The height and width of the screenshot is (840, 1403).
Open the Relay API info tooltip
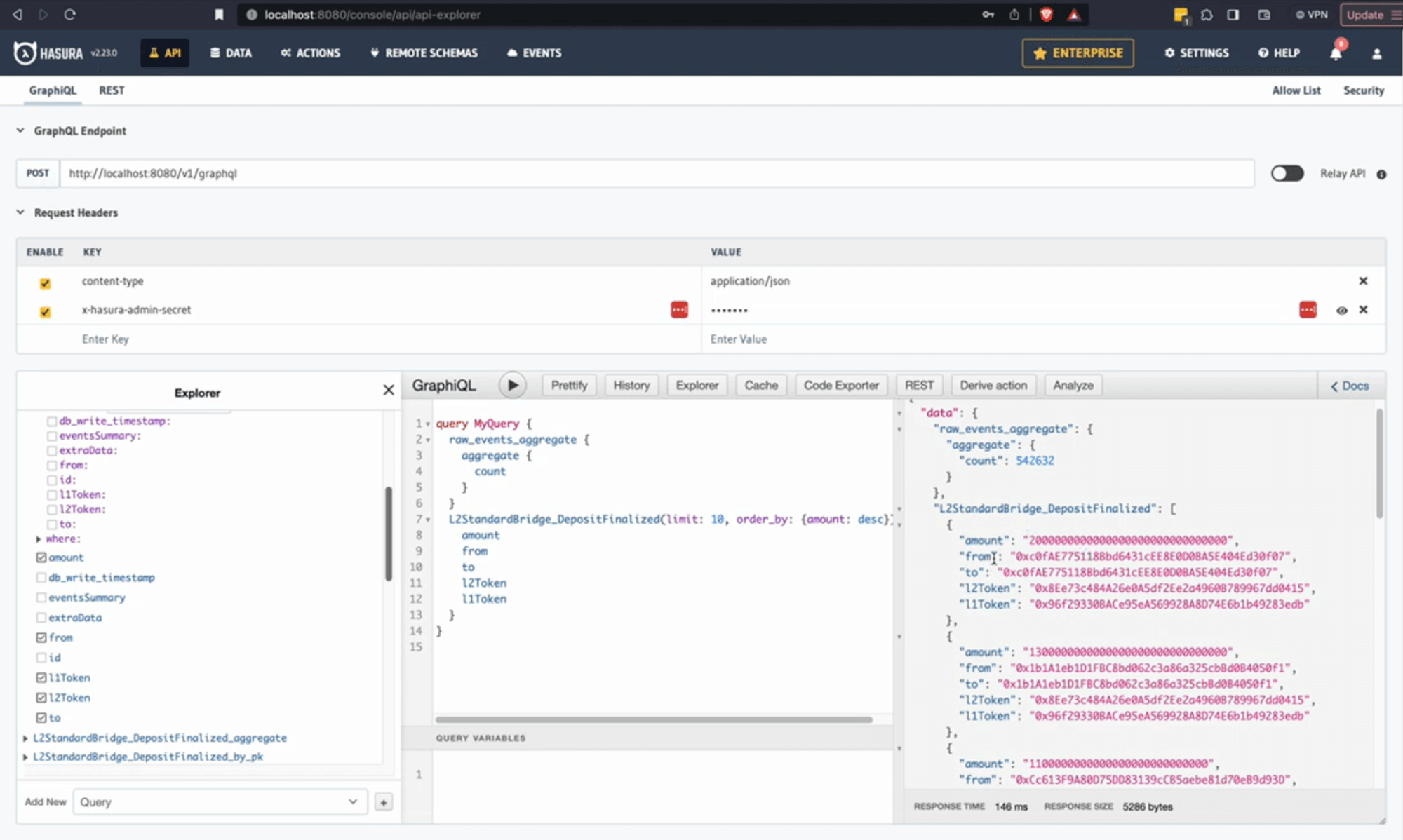pos(1381,173)
